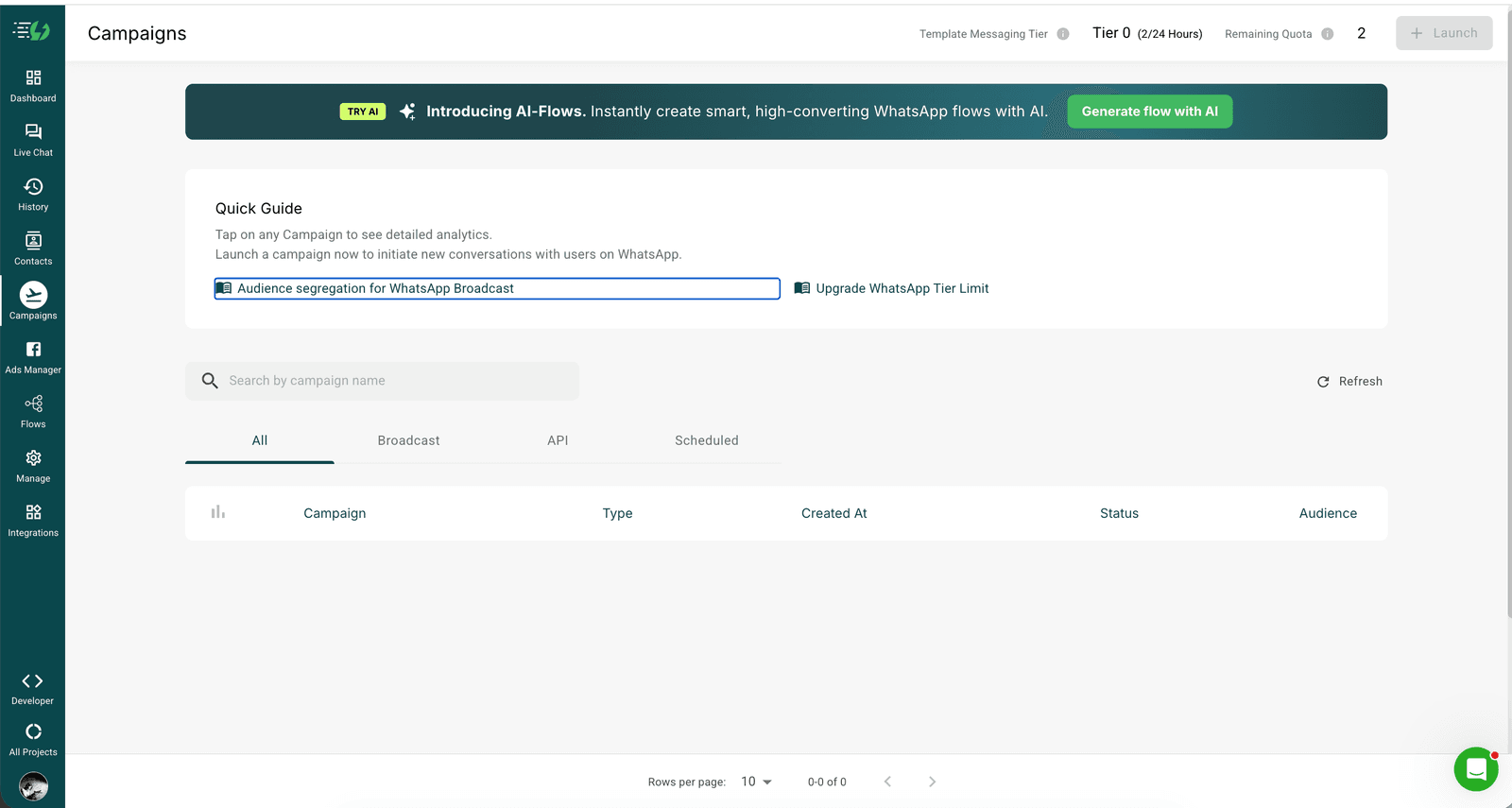Click the Created At column header

click(x=834, y=513)
